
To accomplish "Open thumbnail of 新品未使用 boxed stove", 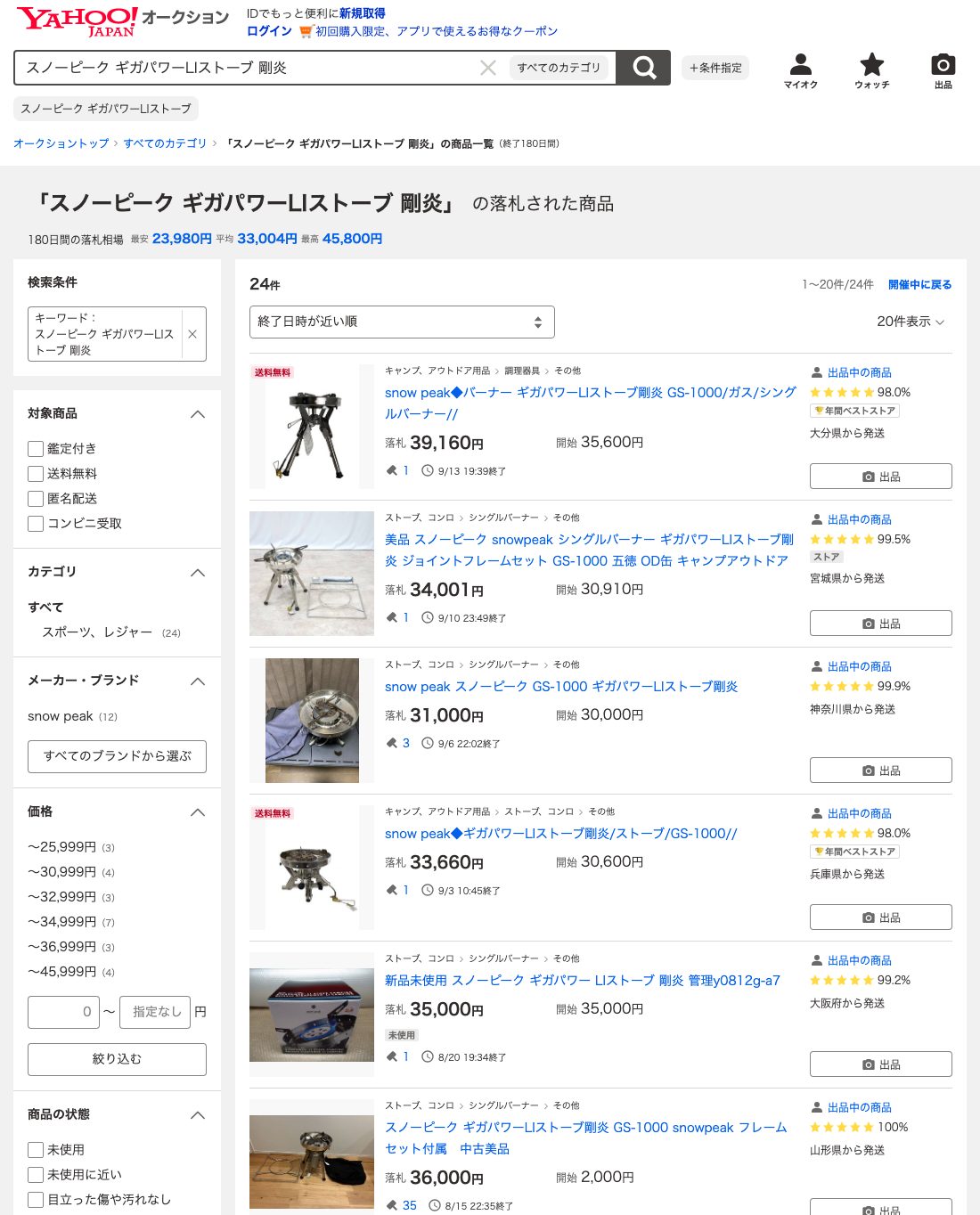I will [312, 1015].
